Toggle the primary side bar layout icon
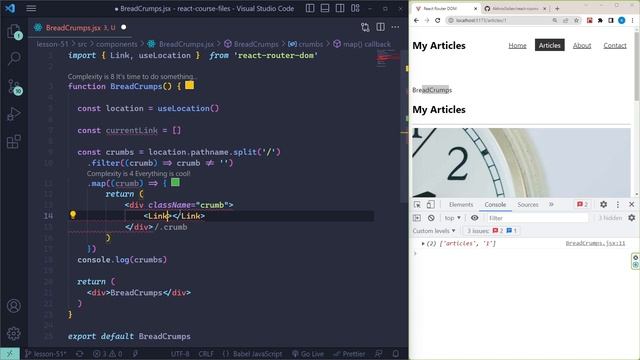 (x=310, y=8)
